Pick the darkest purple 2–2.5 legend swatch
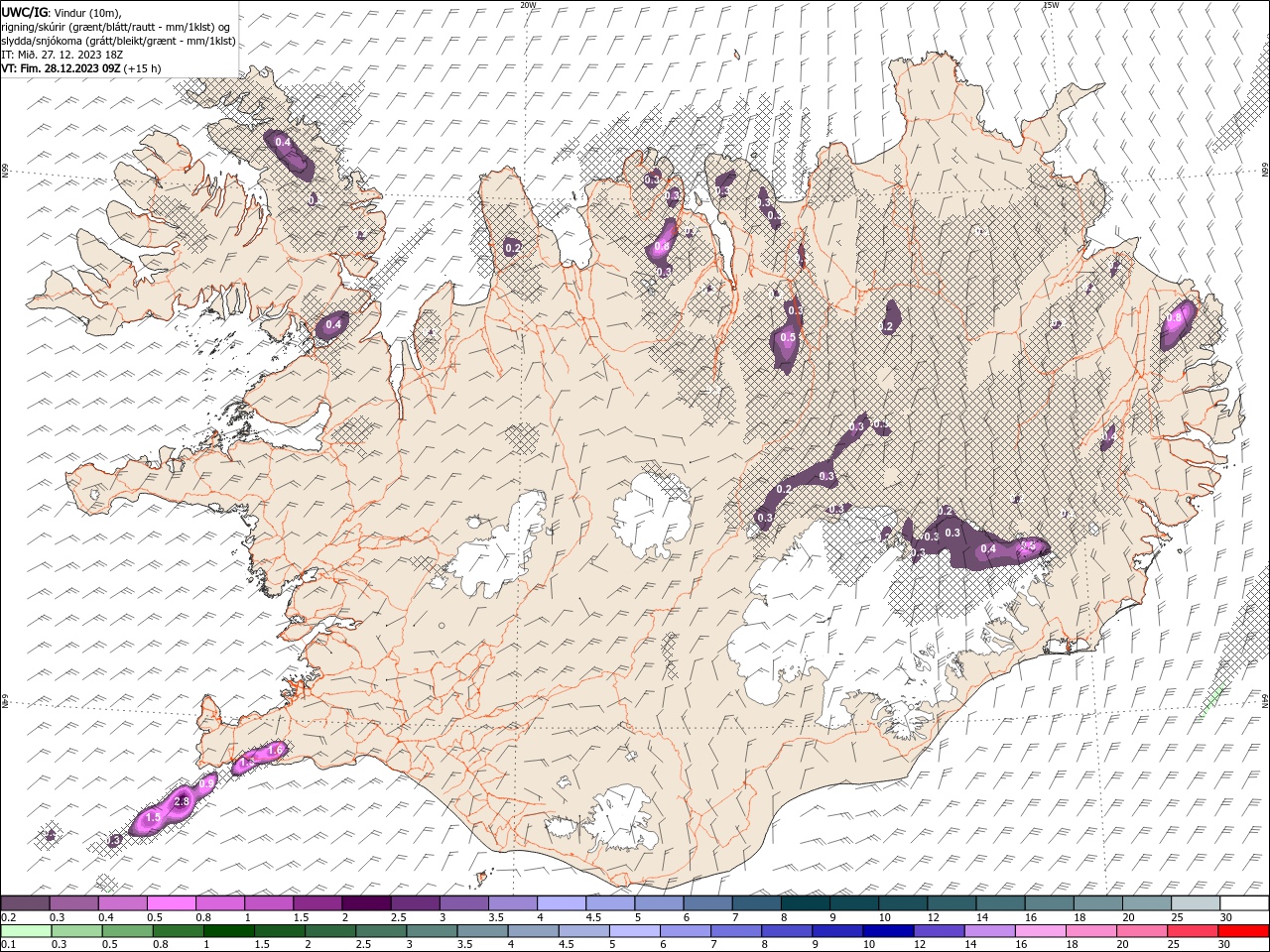This screenshot has height=952, width=1270. coord(365,903)
